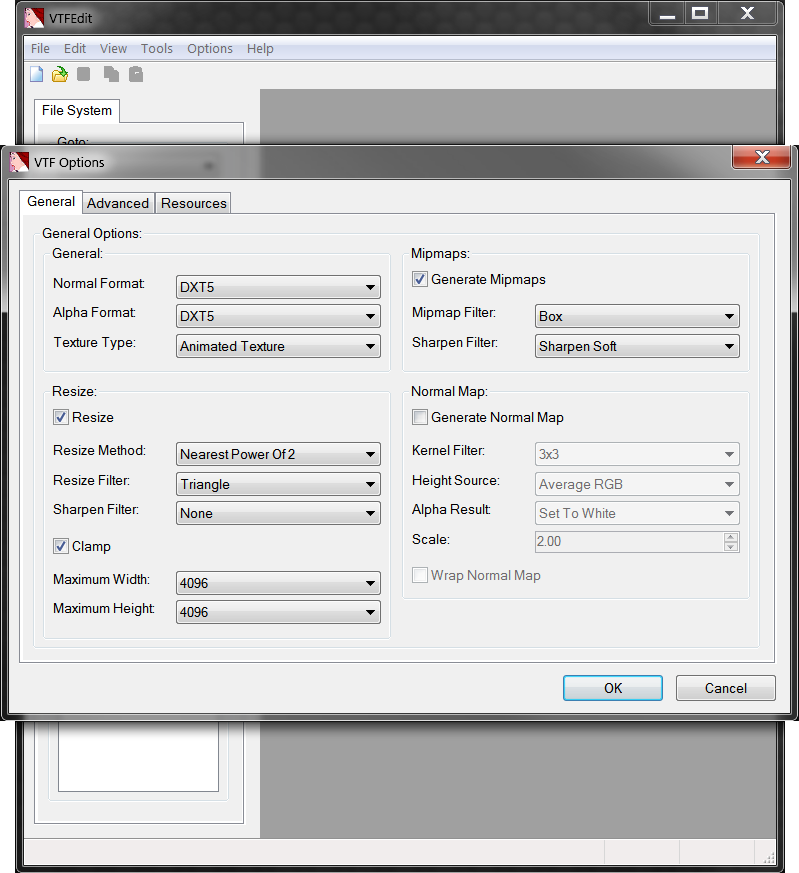Open the Mipmap Filter dropdown

(x=637, y=316)
